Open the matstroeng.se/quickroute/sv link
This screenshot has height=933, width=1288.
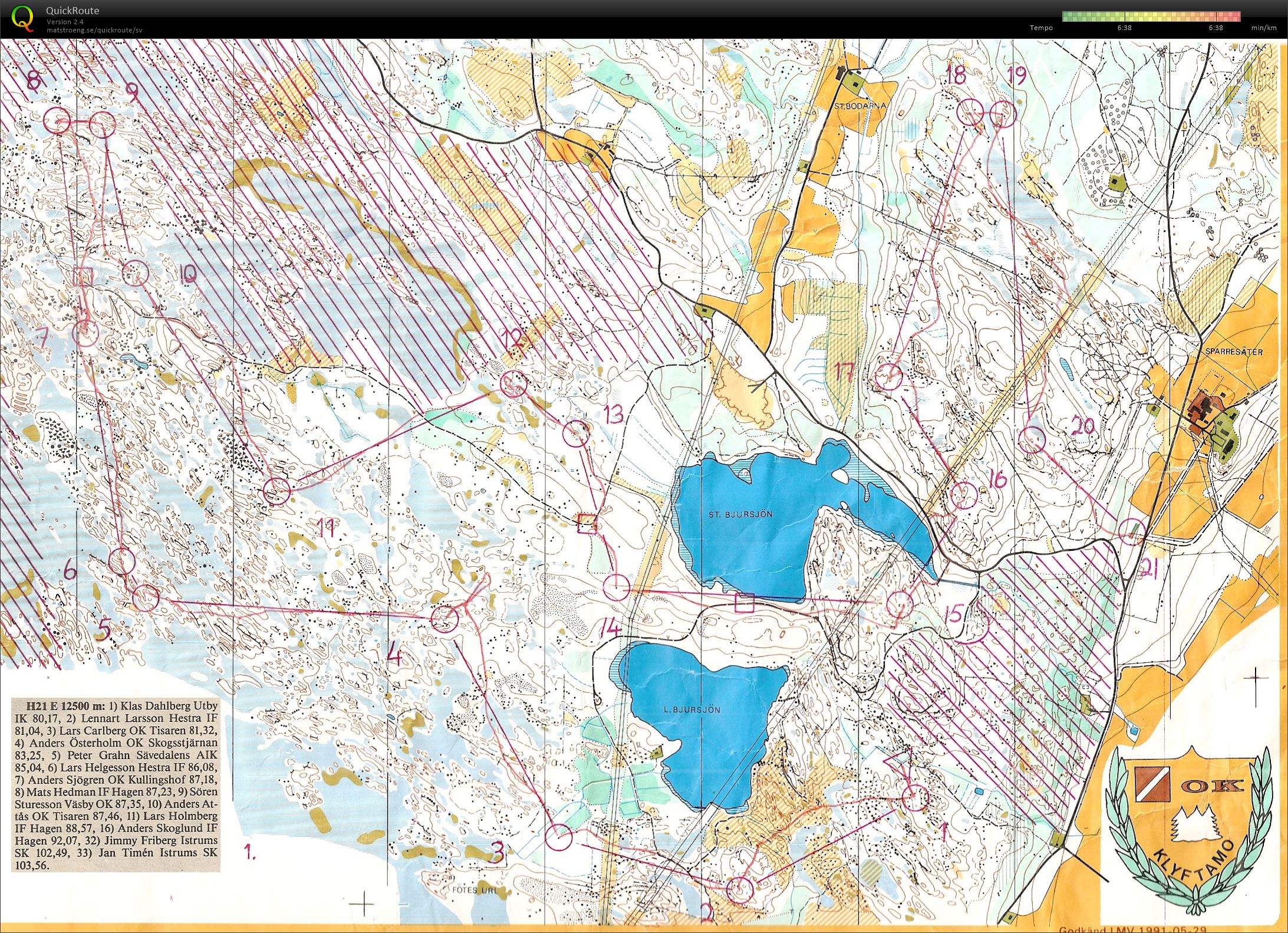[x=94, y=30]
